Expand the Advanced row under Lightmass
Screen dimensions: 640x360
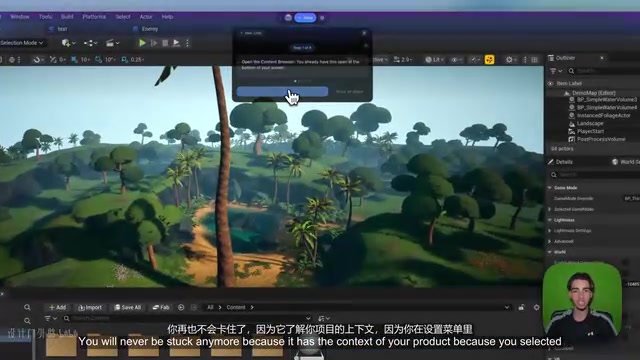click(550, 241)
